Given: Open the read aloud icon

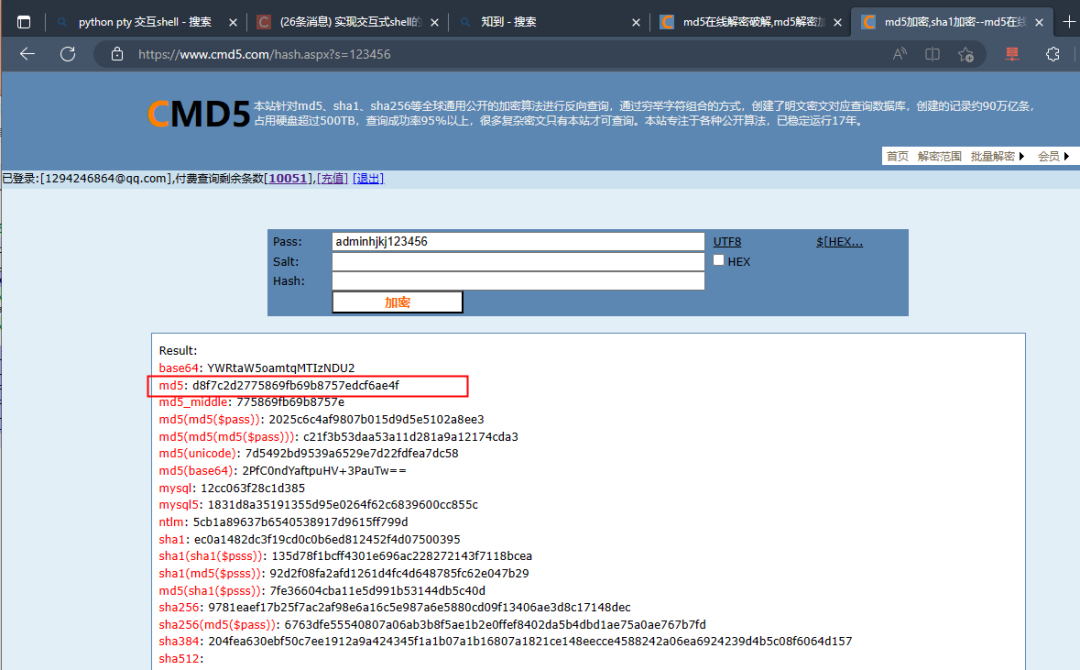Looking at the screenshot, I should [900, 54].
